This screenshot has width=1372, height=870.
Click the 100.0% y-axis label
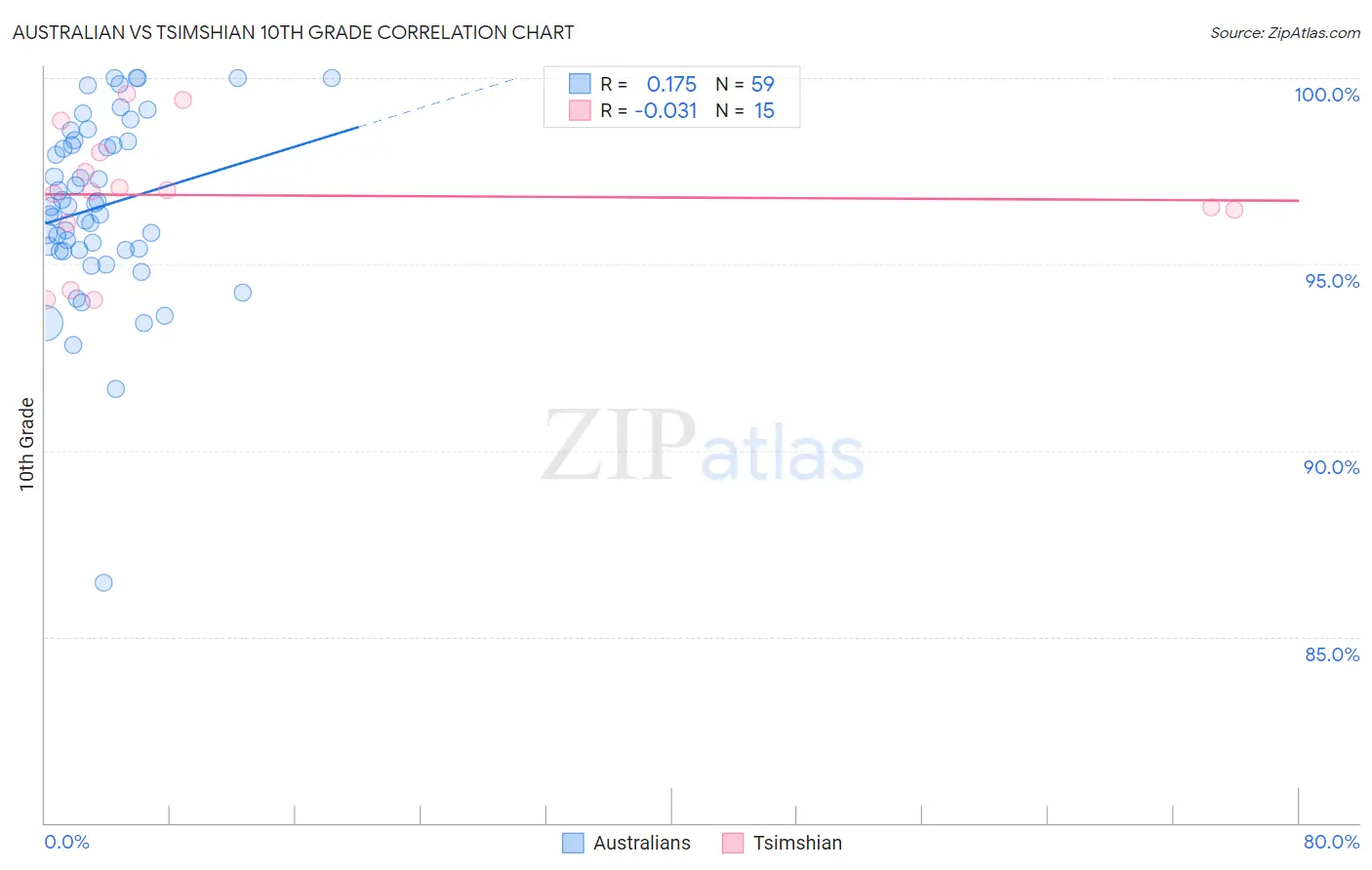coord(1326,95)
